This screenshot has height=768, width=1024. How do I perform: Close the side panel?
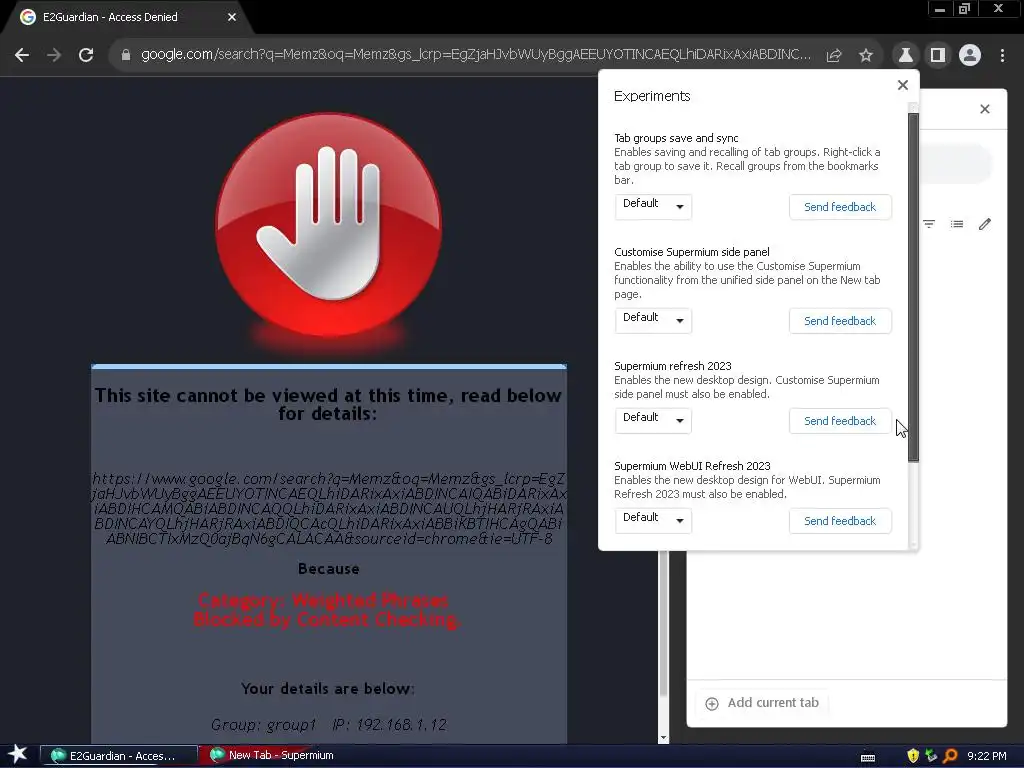[985, 109]
